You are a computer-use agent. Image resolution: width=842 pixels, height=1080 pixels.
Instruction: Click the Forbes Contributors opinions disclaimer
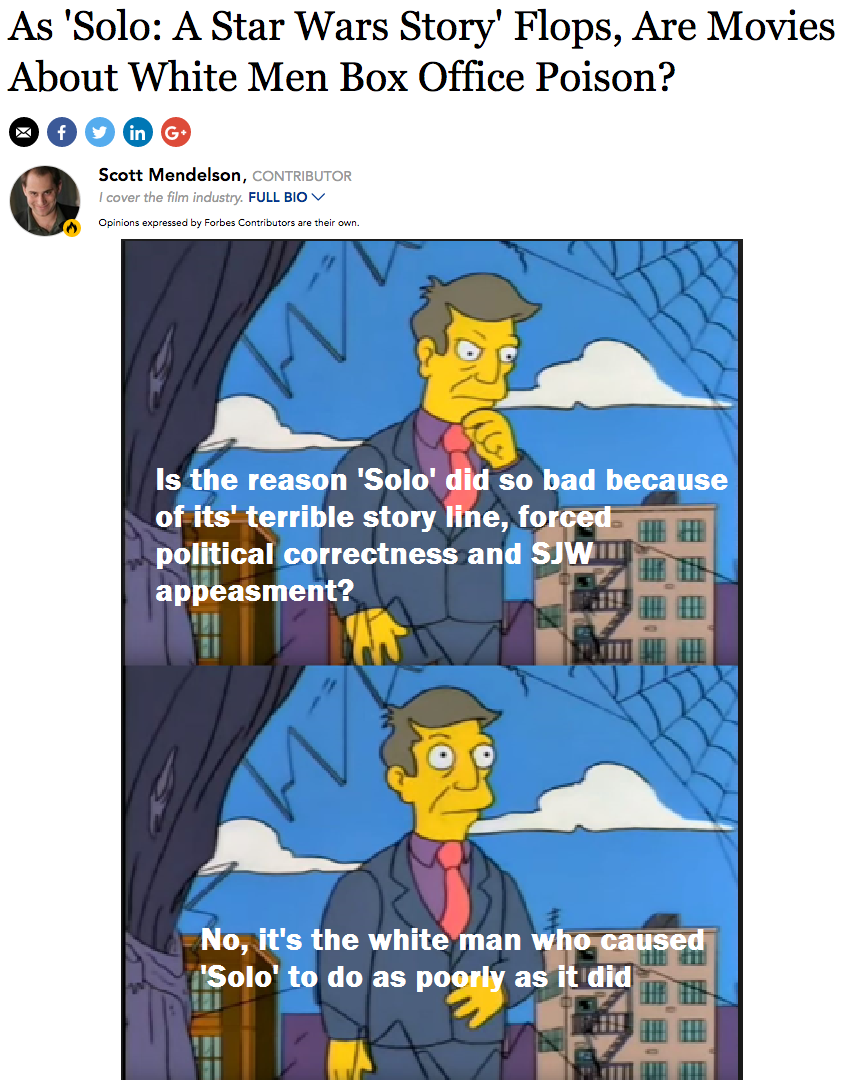point(229,222)
